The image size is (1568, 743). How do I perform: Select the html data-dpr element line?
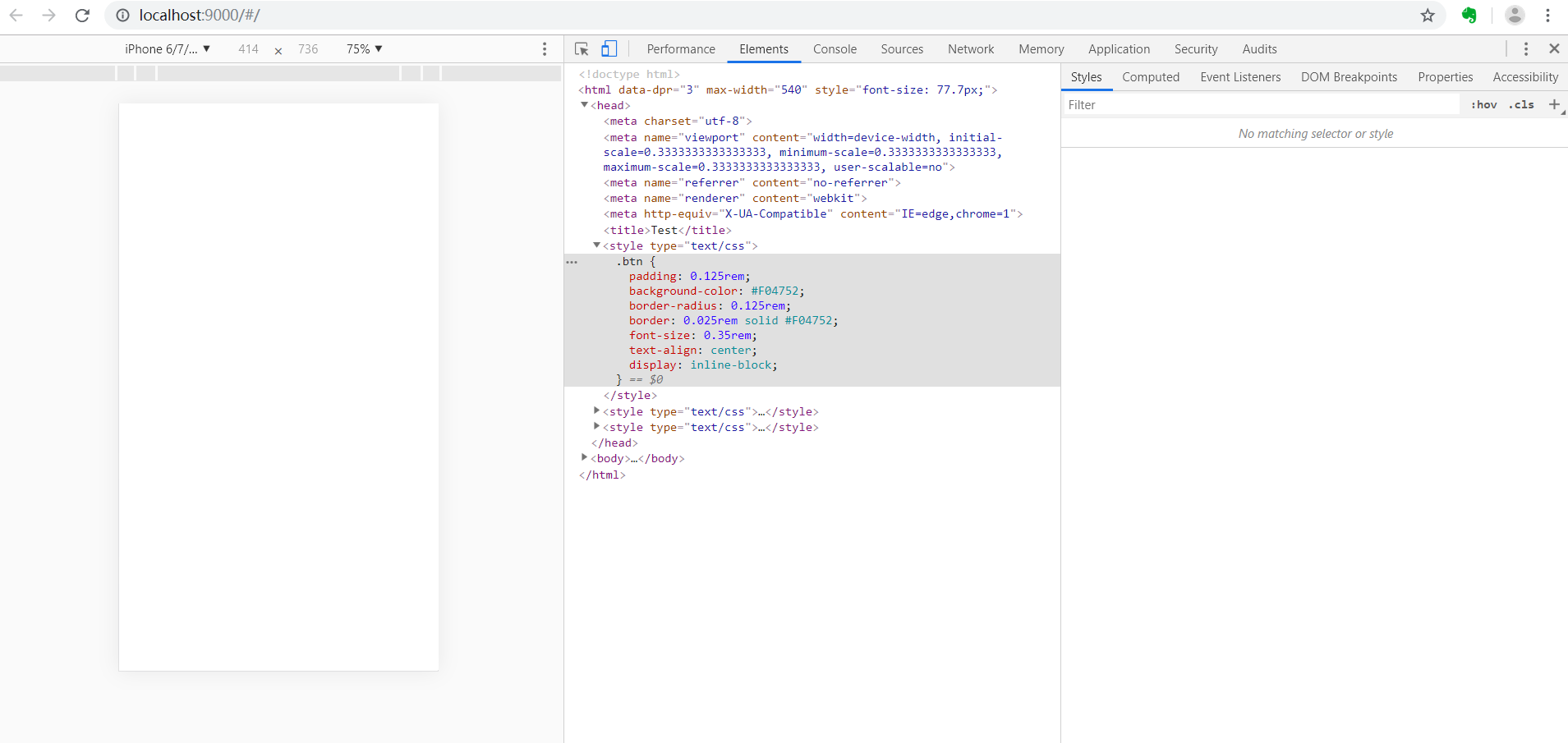[788, 89]
